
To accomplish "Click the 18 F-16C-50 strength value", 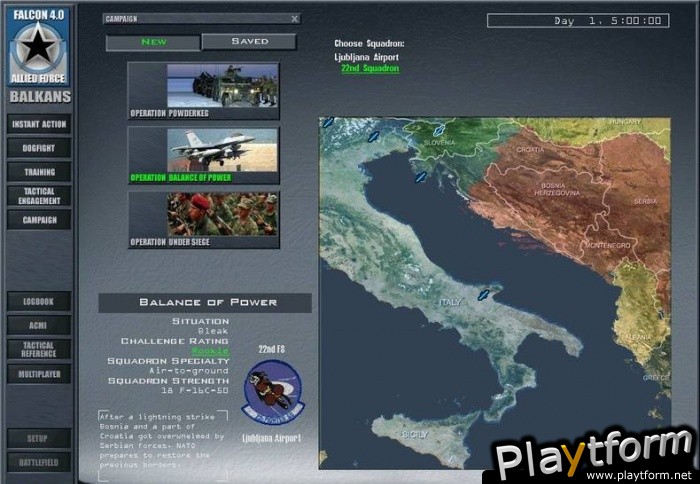I will (195, 390).
